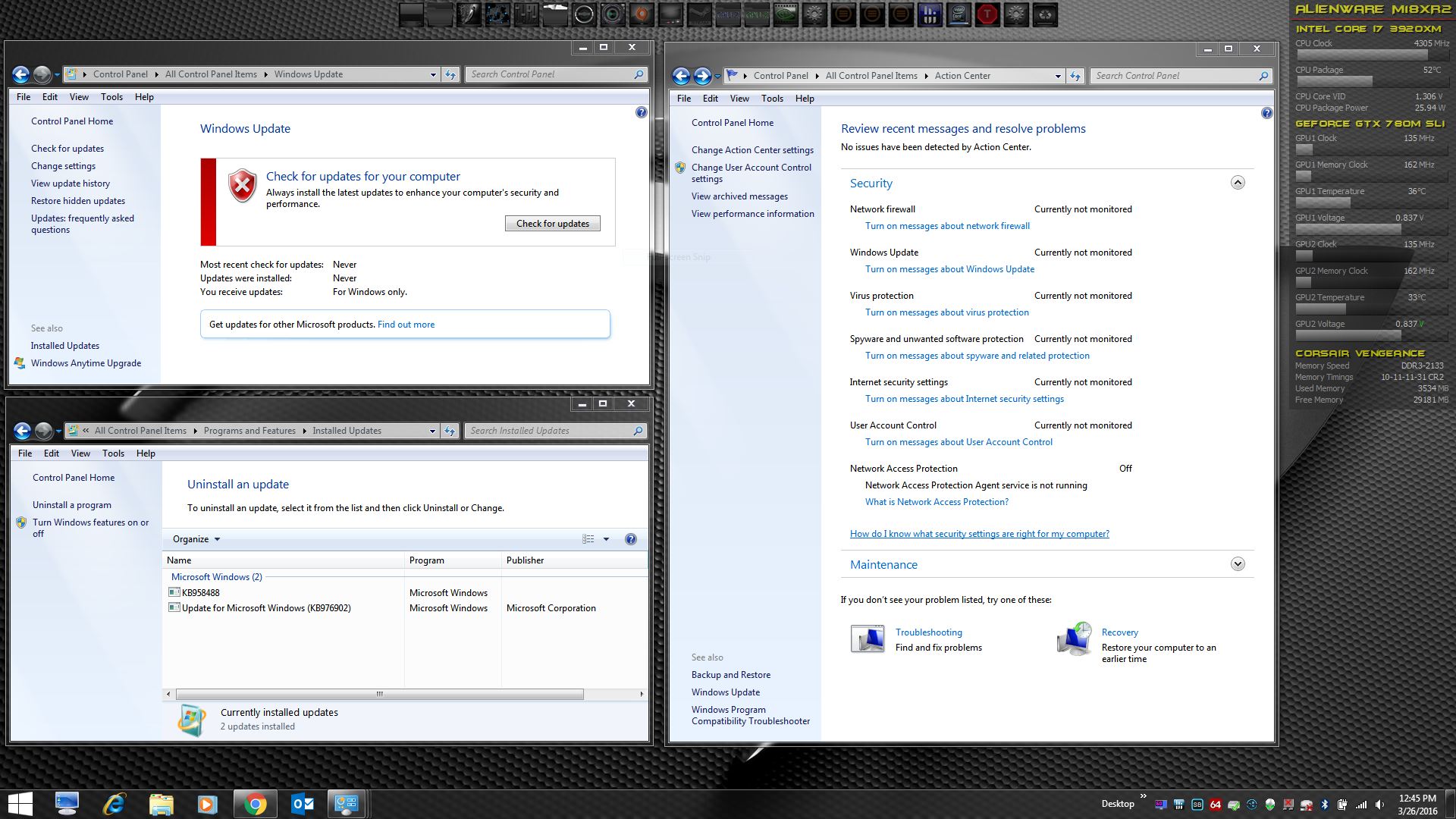Open the Organize dropdown
This screenshot has height=819, width=1456.
click(196, 539)
